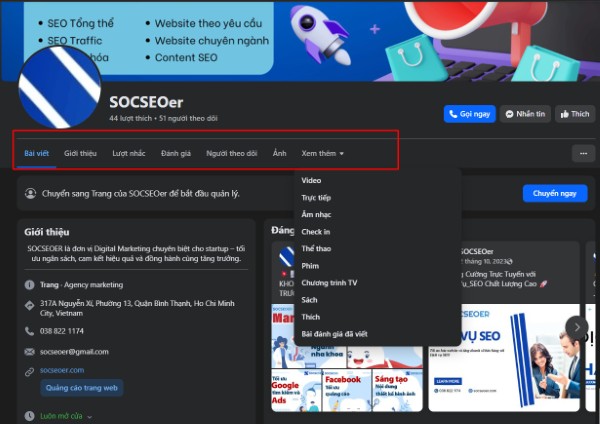
Task: Click the next arrow on featured posts
Action: click(x=577, y=328)
